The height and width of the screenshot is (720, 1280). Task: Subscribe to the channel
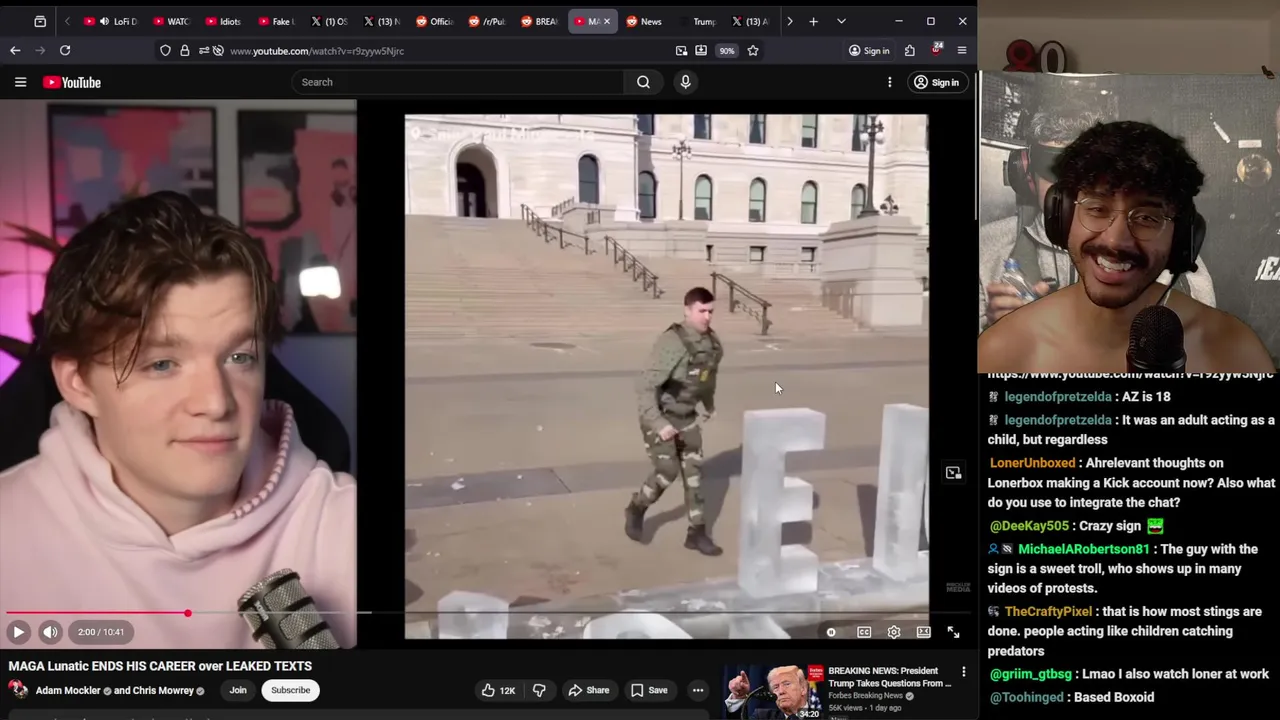pos(290,690)
